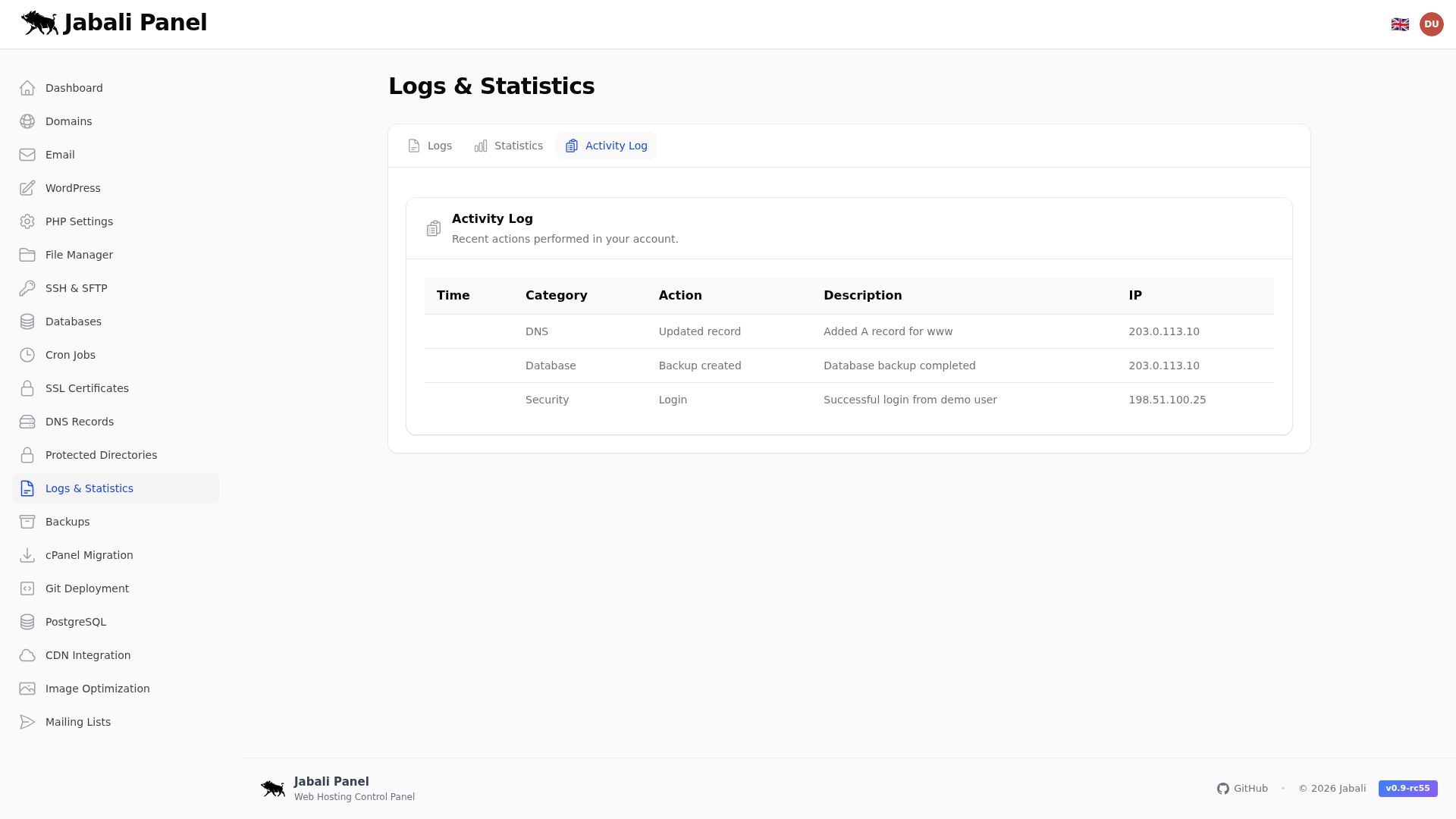Switch to the Logs tab
The width and height of the screenshot is (1456, 819).
[x=429, y=146]
